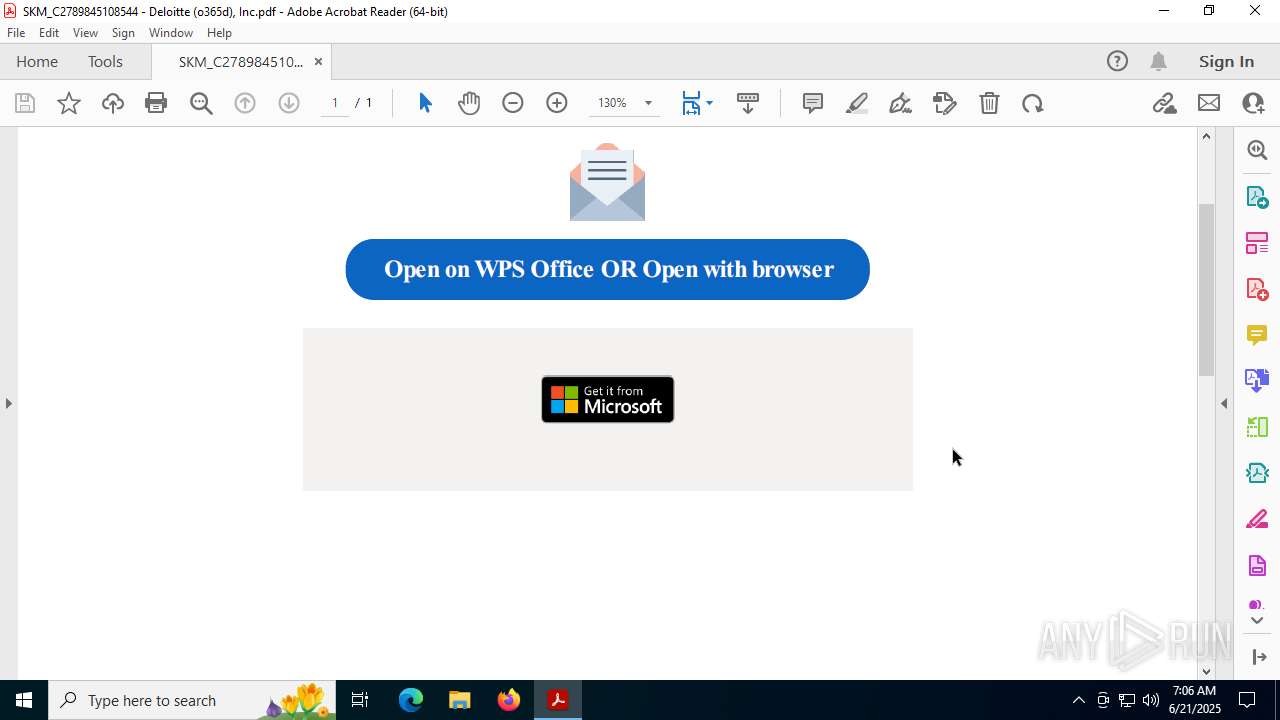Add a sticky note comment

click(813, 103)
